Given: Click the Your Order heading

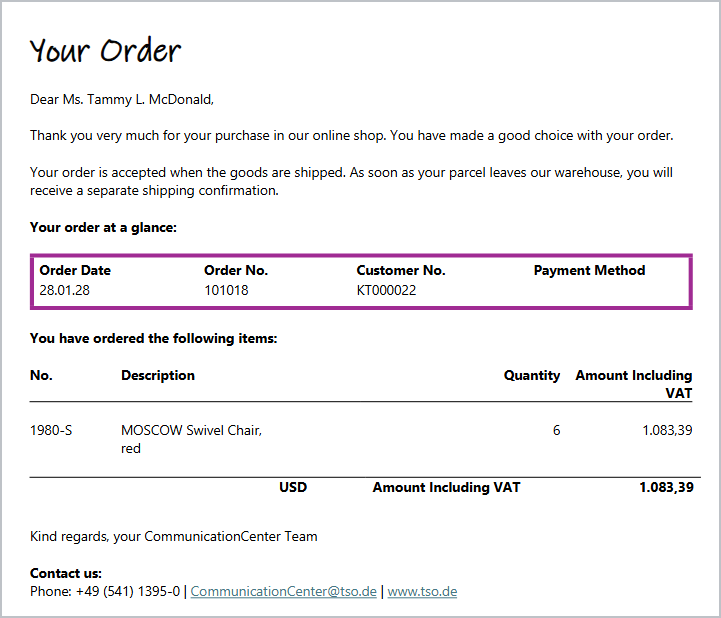Looking at the screenshot, I should point(105,50).
